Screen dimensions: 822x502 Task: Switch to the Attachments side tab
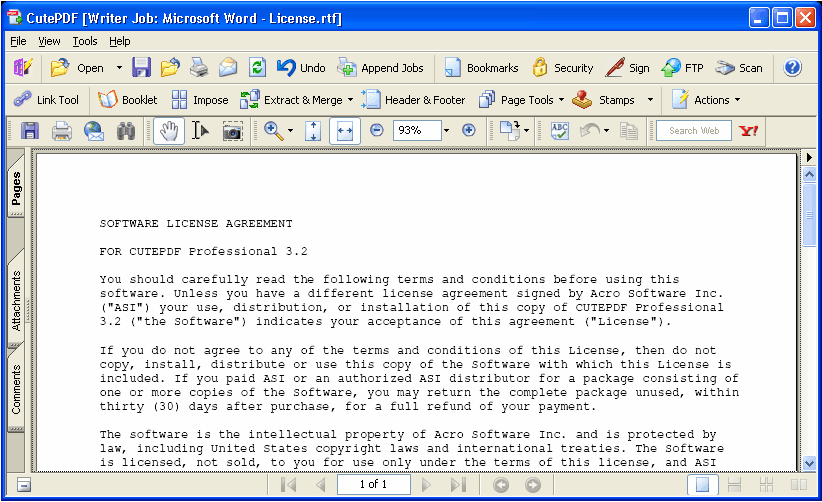coord(16,300)
